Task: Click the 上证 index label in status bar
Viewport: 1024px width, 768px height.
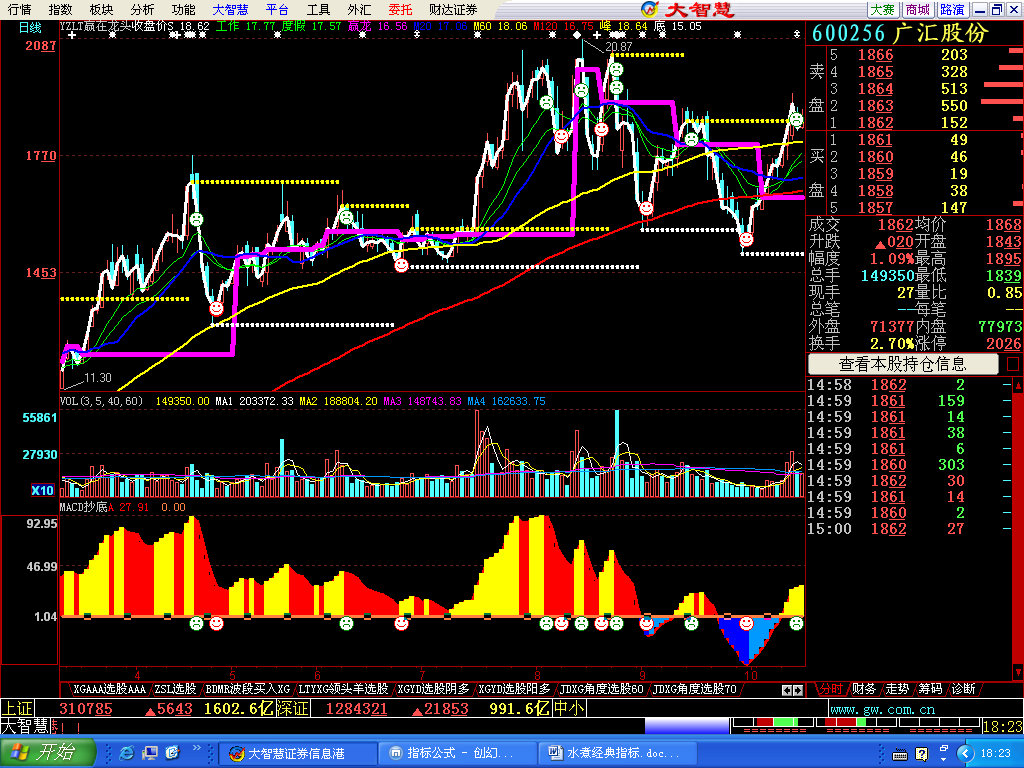Action: 17,709
